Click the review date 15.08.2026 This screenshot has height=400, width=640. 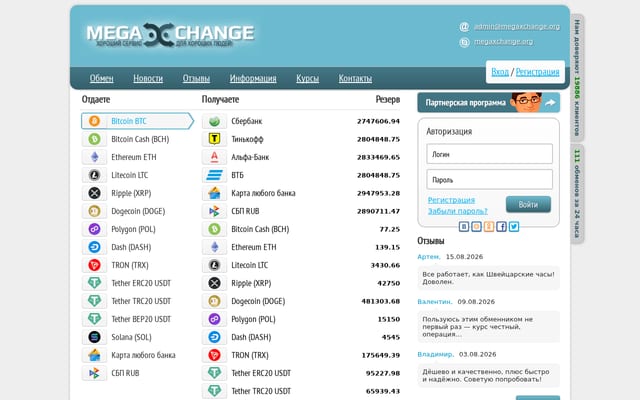pos(464,257)
